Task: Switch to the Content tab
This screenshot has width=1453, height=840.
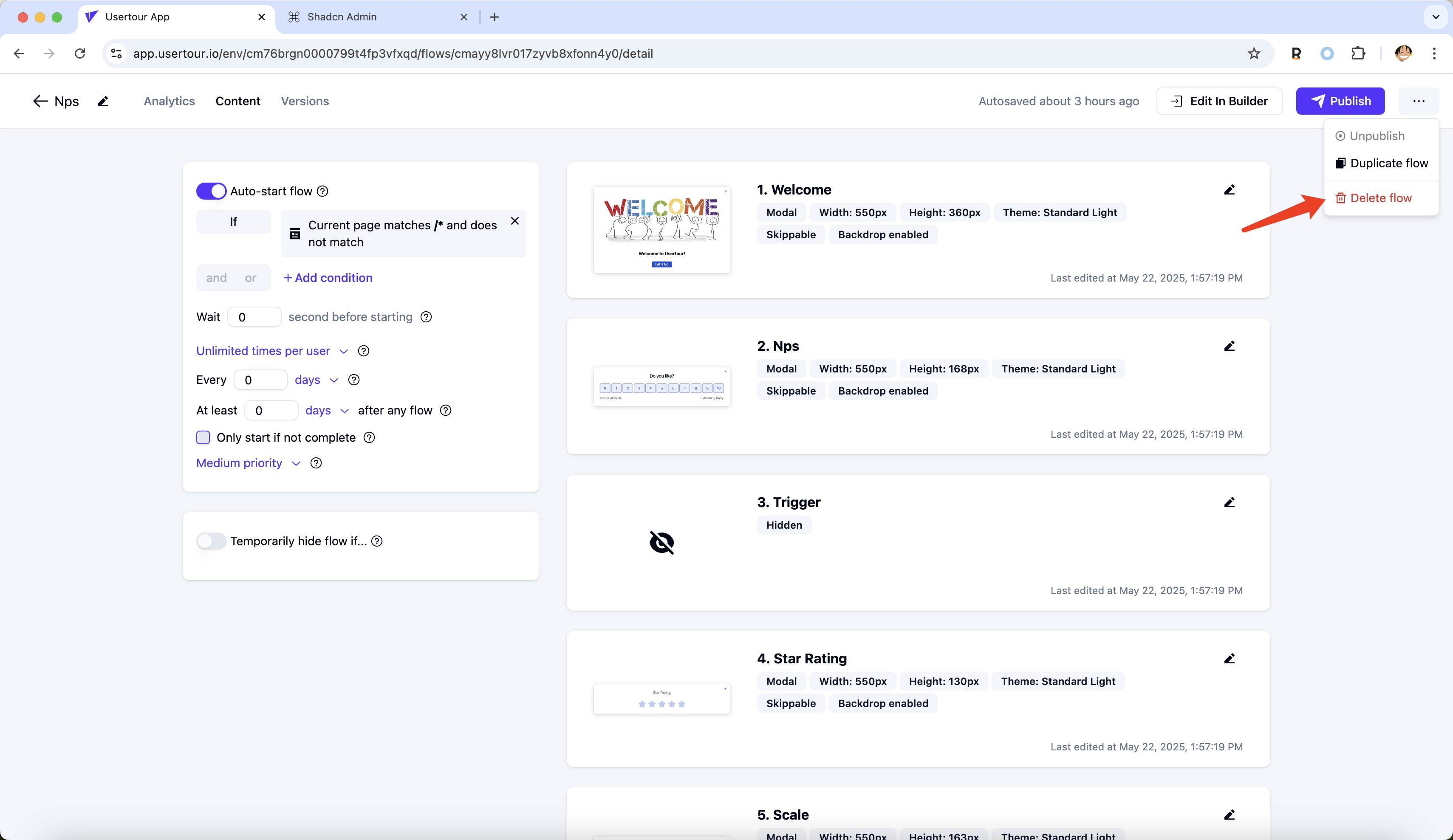Action: click(237, 101)
